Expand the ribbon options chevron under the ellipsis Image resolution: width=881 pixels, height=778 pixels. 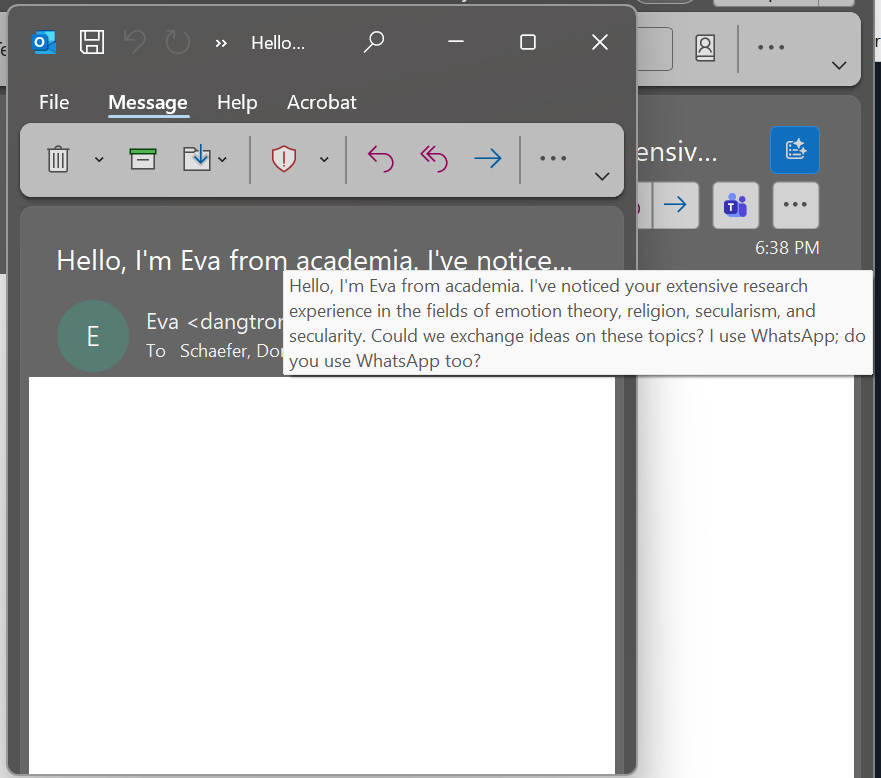pyautogui.click(x=602, y=176)
